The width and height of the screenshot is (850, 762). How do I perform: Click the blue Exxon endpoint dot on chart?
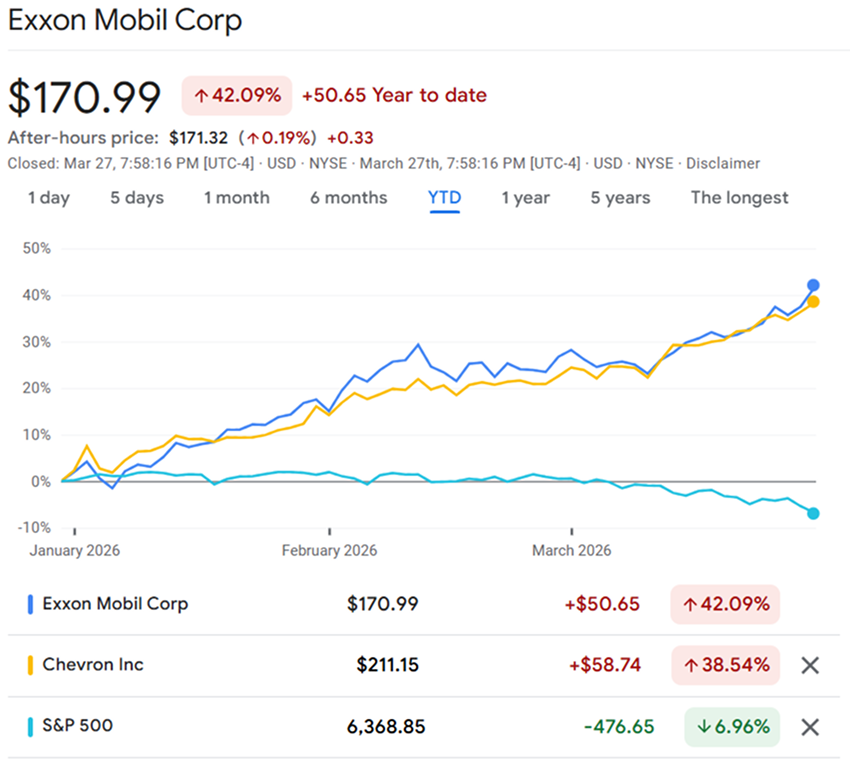[x=813, y=285]
